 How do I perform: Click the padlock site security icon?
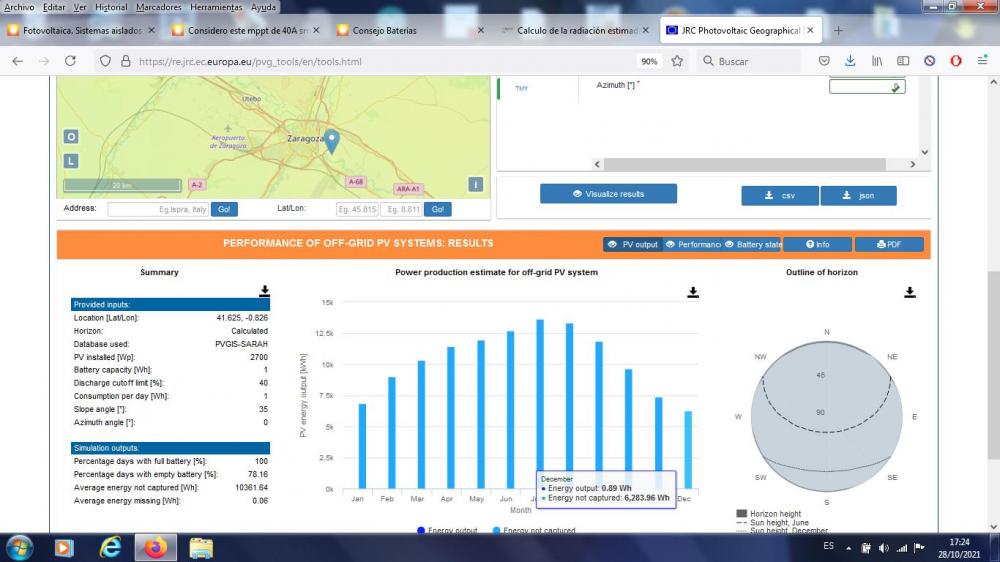pos(126,61)
